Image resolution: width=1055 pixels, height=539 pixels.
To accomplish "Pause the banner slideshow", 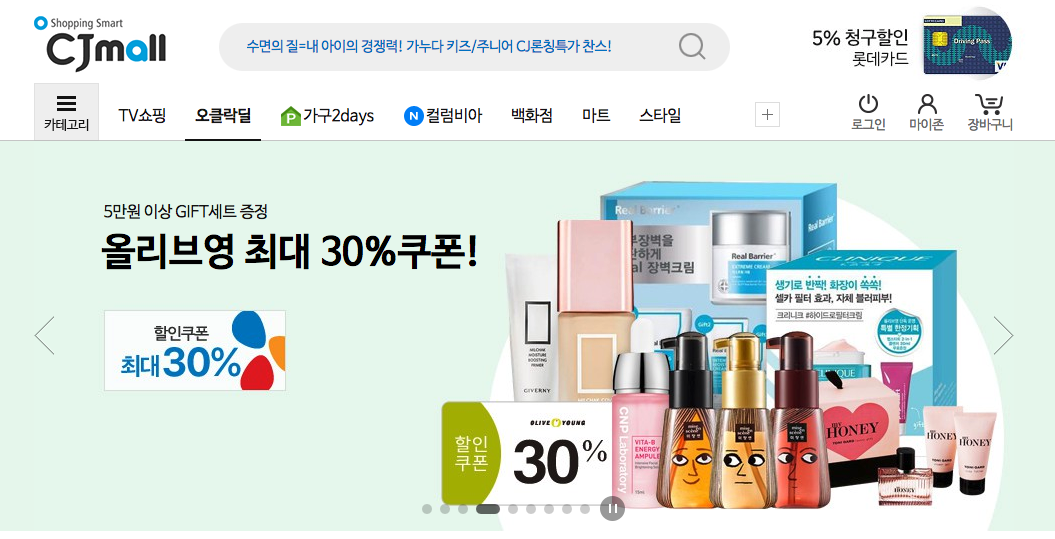I will (x=612, y=509).
